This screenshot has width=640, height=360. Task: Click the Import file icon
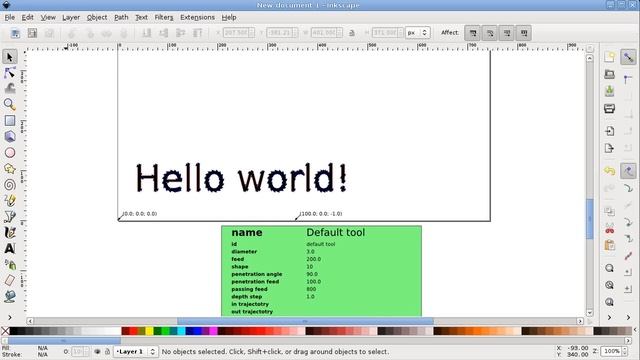(609, 131)
